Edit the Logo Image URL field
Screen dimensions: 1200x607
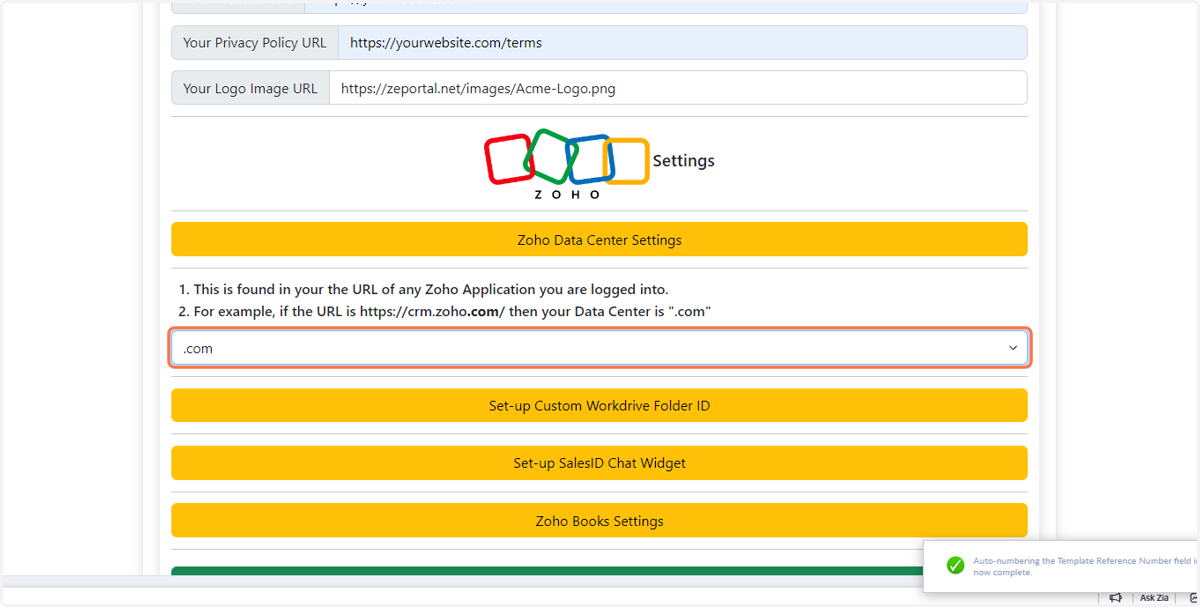click(x=678, y=88)
